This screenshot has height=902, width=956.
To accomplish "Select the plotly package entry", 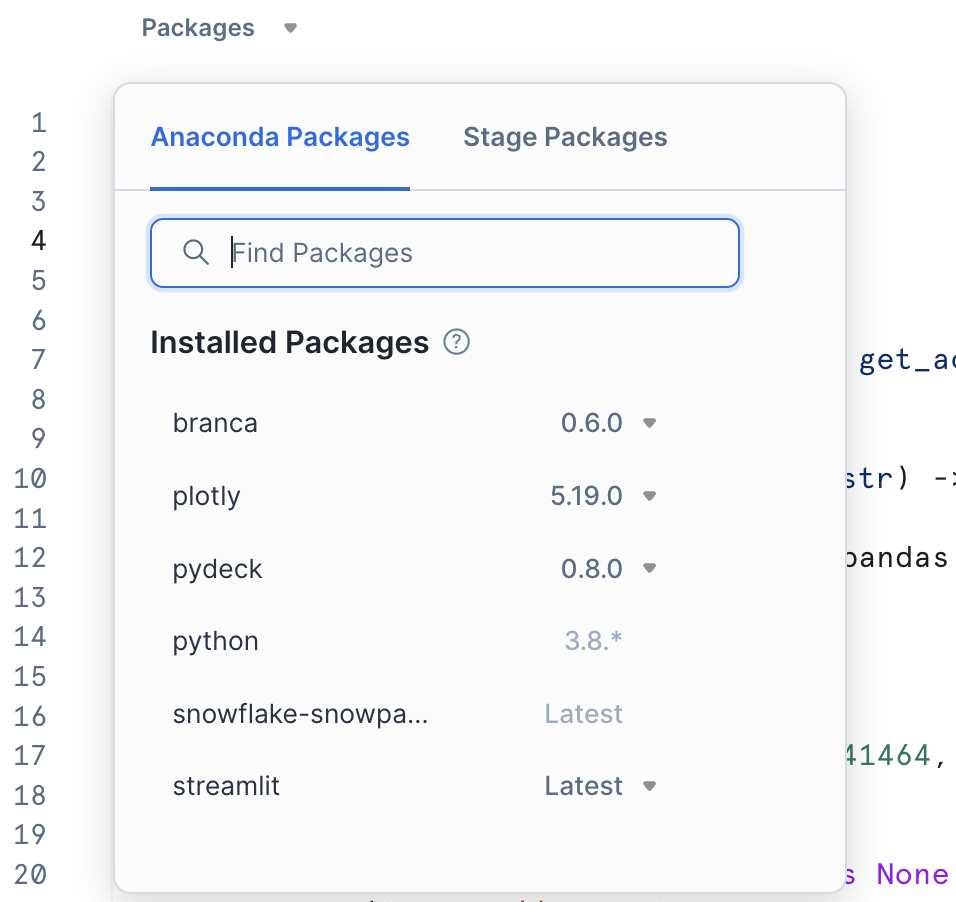I will pos(207,496).
